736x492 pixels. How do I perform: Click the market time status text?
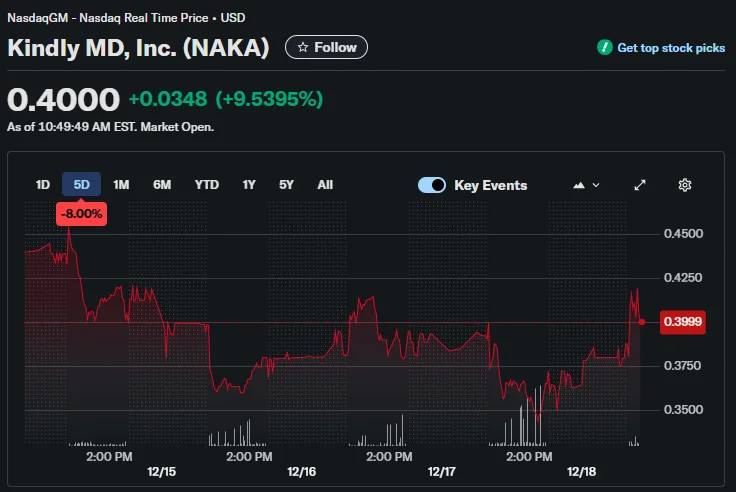coord(110,127)
